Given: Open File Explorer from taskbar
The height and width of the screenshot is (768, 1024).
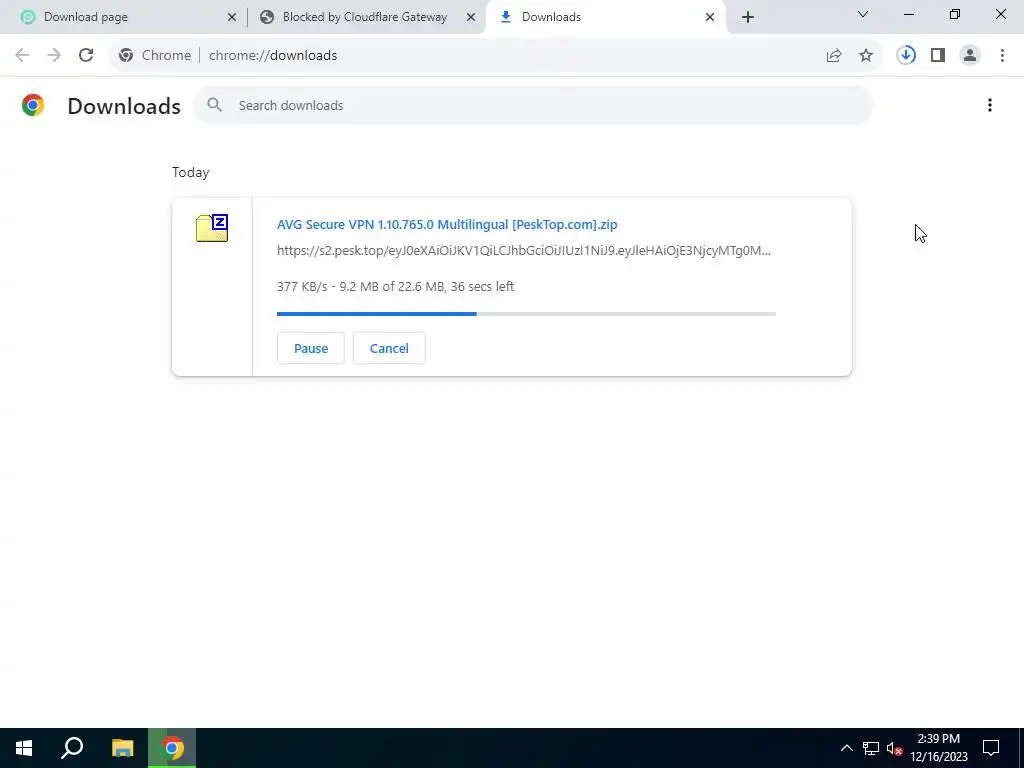Looking at the screenshot, I should [x=122, y=748].
